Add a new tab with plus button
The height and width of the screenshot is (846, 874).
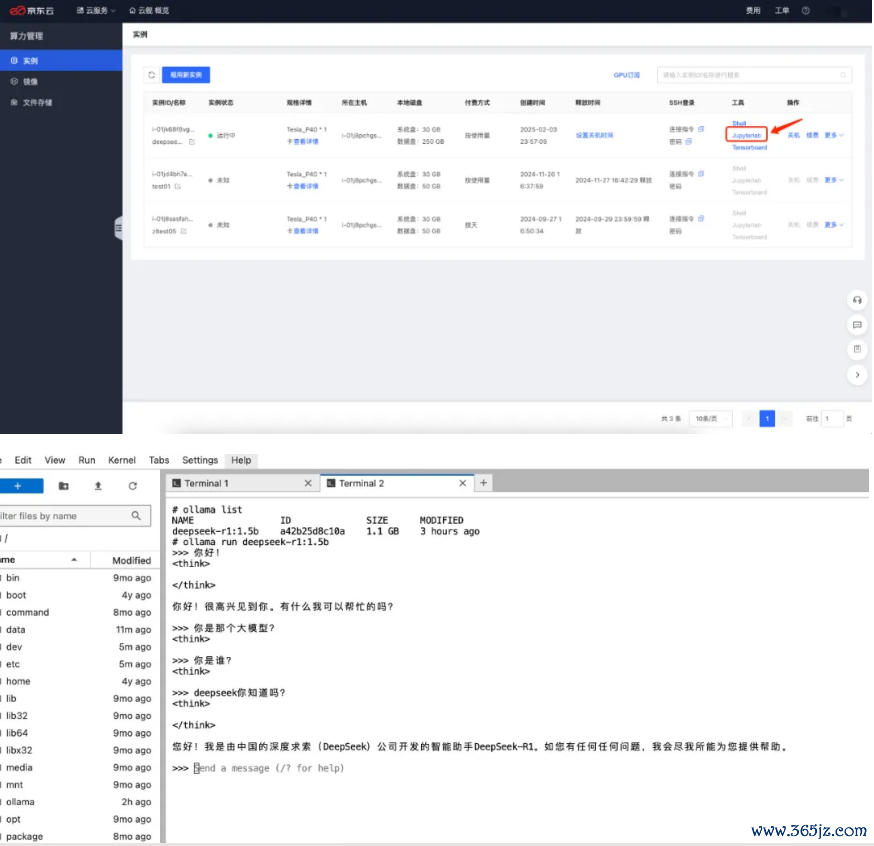point(483,483)
